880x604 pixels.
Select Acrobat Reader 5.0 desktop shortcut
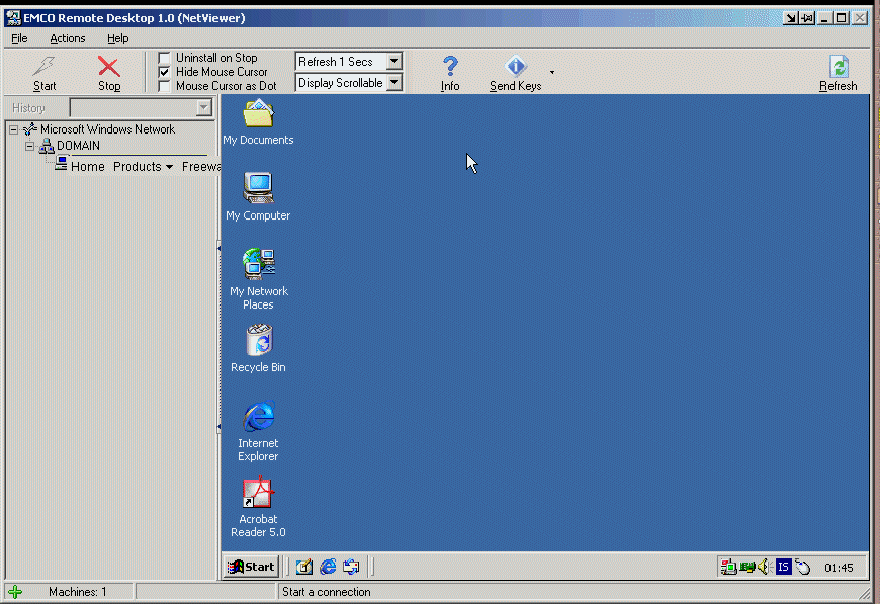pos(258,492)
